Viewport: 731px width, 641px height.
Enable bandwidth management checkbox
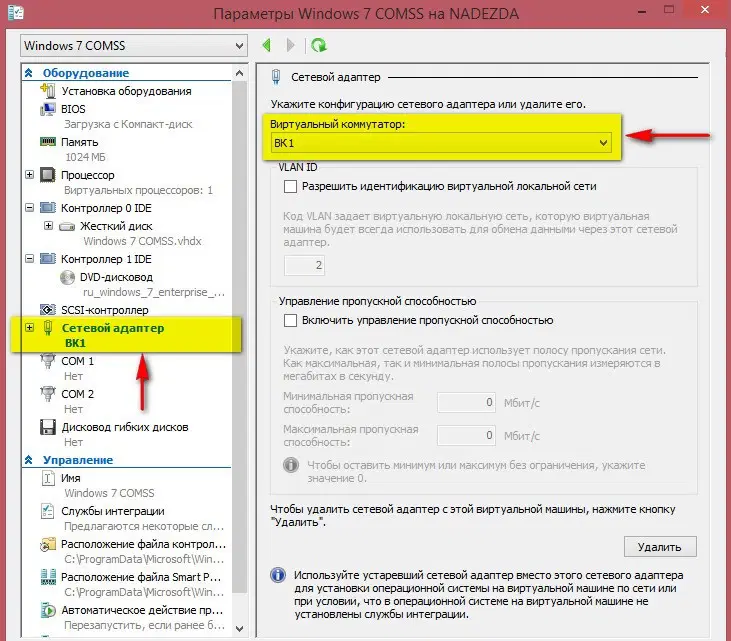point(290,320)
